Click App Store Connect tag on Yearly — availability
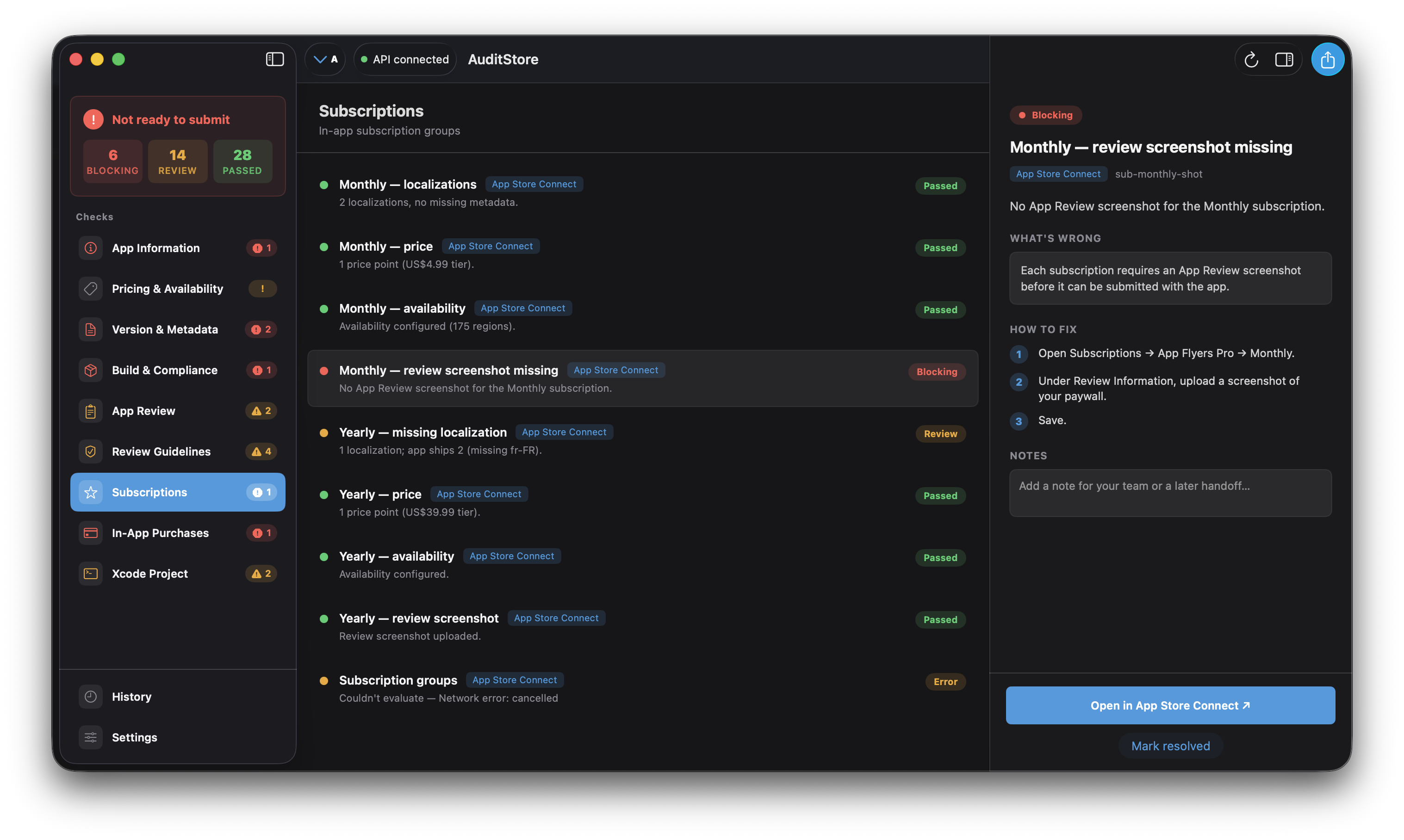1404x840 pixels. point(512,556)
